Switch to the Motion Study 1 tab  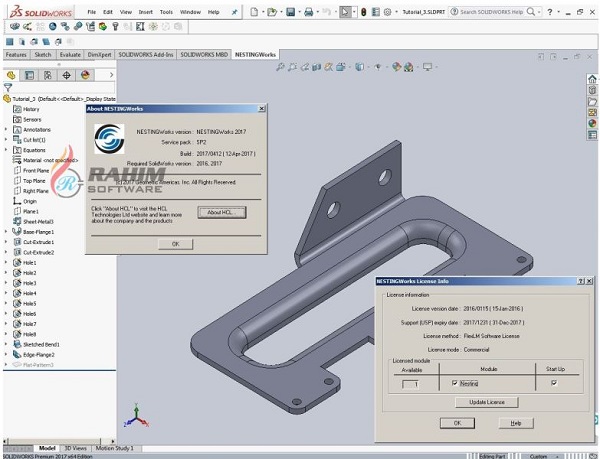click(115, 448)
